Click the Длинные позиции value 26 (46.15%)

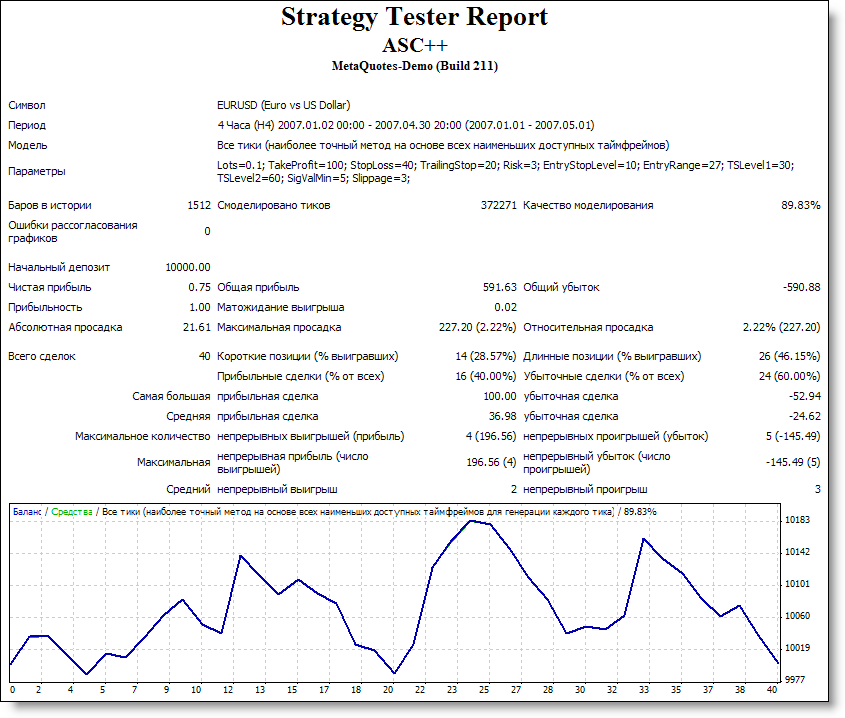tap(789, 356)
